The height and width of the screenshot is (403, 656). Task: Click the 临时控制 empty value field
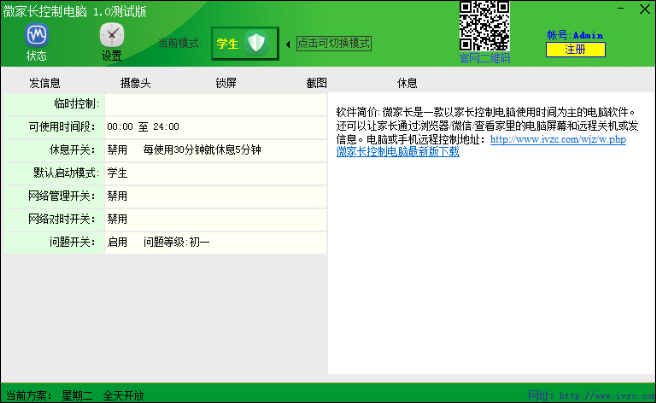[215, 104]
